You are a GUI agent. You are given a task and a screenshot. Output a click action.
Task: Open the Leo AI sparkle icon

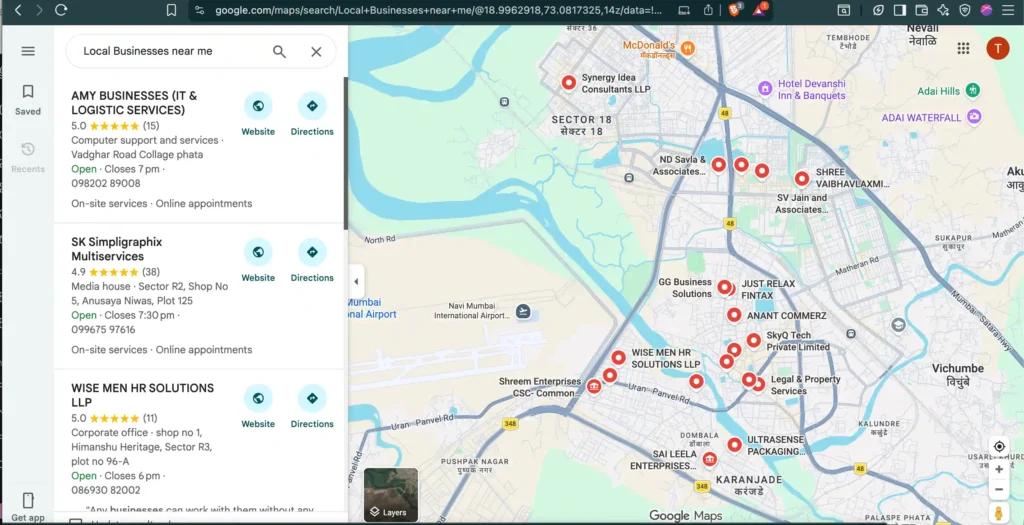tap(943, 10)
